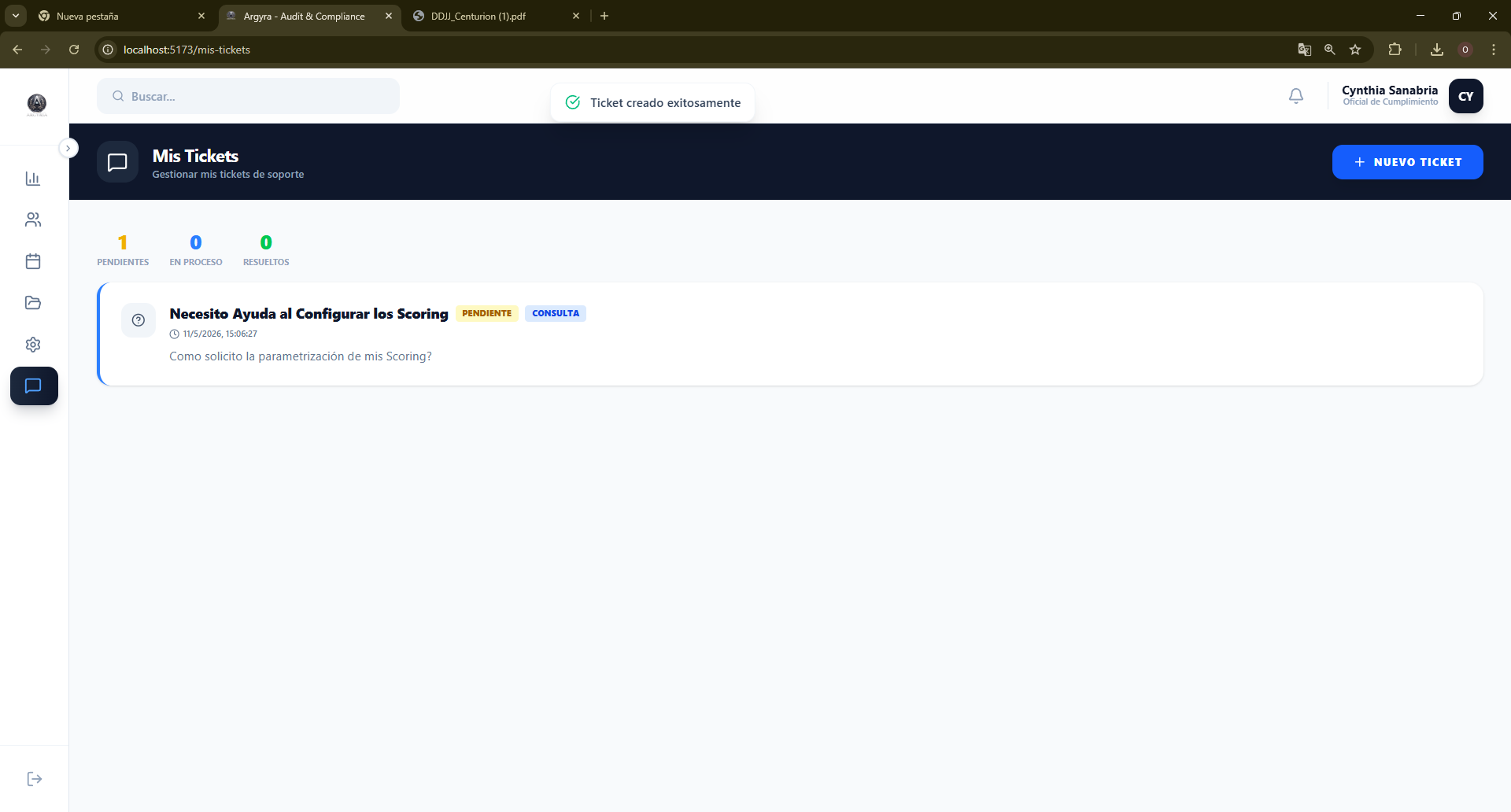The width and height of the screenshot is (1511, 812).
Task: Click the site information icon in address bar
Action: [x=108, y=50]
